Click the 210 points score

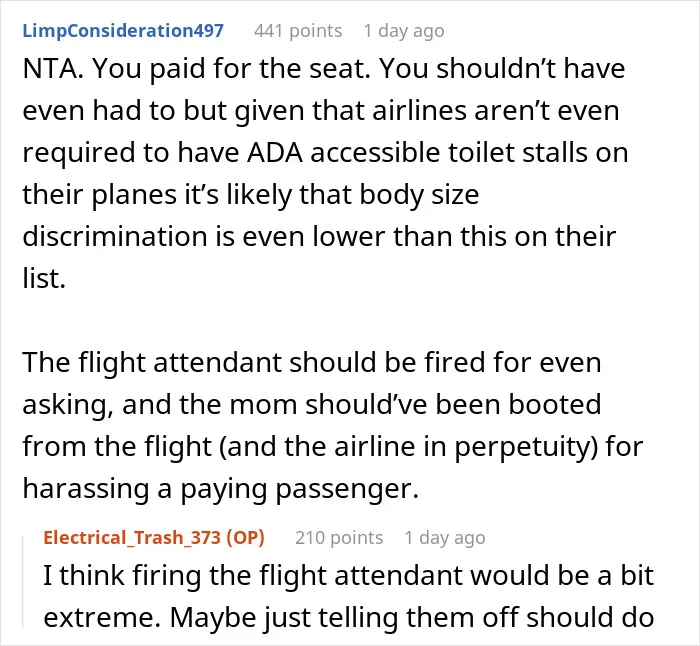[x=339, y=538]
